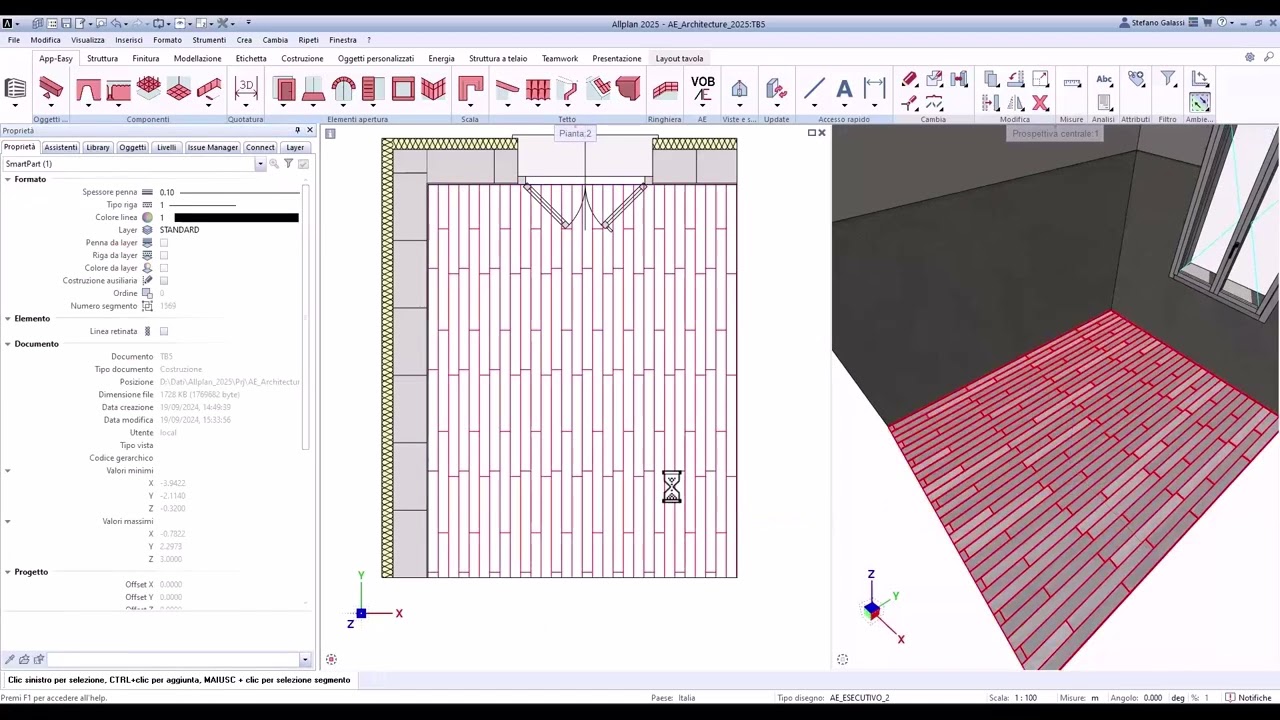The image size is (1280, 720).
Task: Switch to the Struttura ribbon tab
Action: [x=102, y=58]
